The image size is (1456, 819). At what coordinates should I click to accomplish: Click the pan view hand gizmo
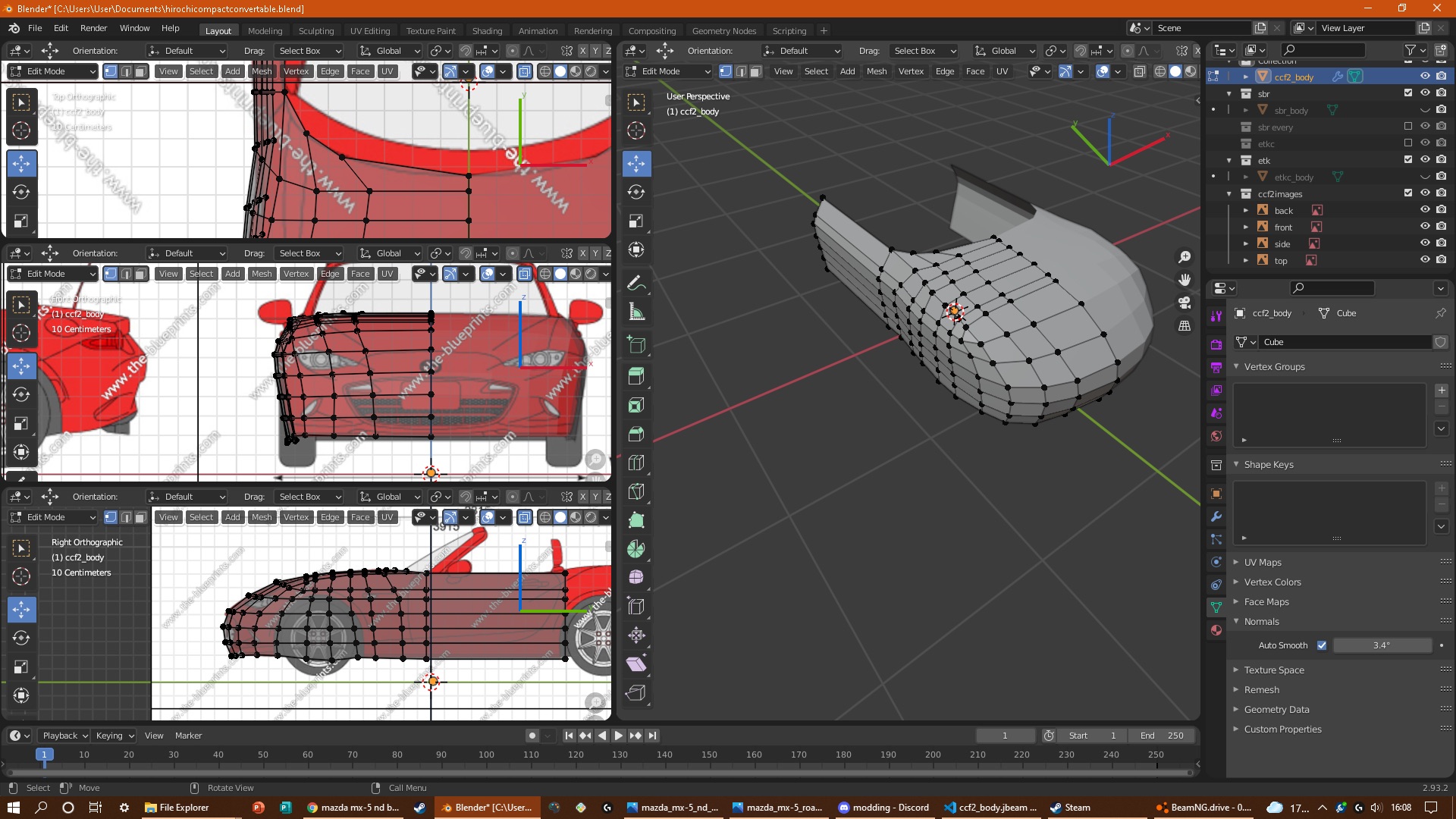coord(1185,280)
